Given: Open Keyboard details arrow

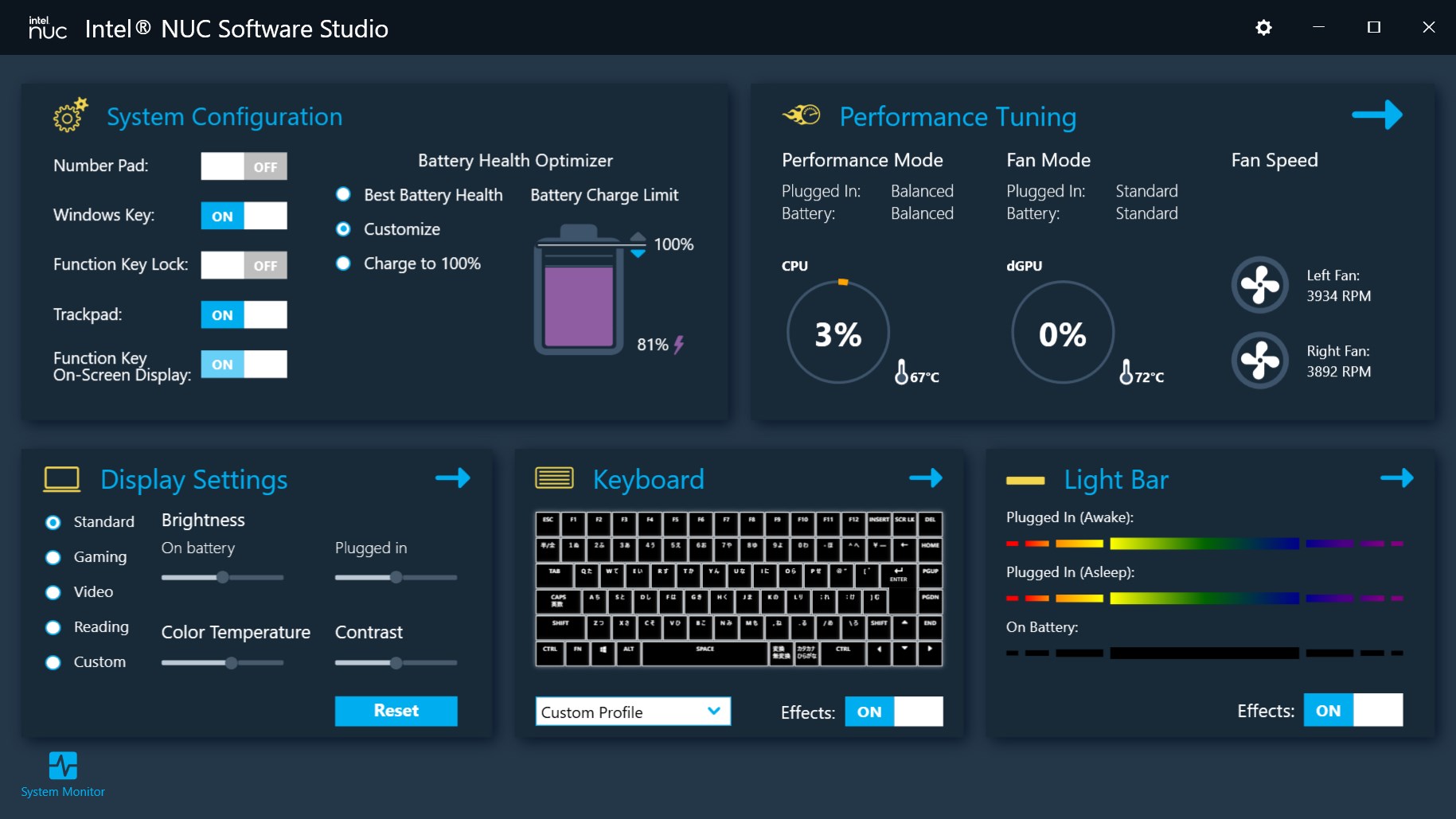Looking at the screenshot, I should click(x=926, y=478).
